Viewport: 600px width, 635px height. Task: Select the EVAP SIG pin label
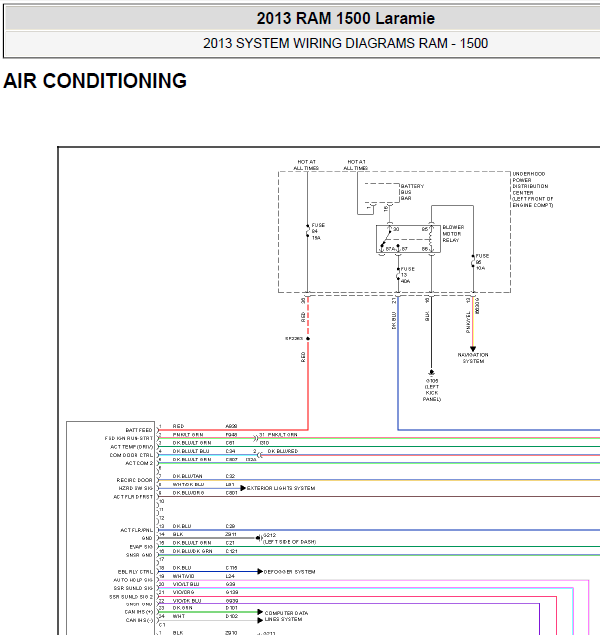(x=140, y=547)
